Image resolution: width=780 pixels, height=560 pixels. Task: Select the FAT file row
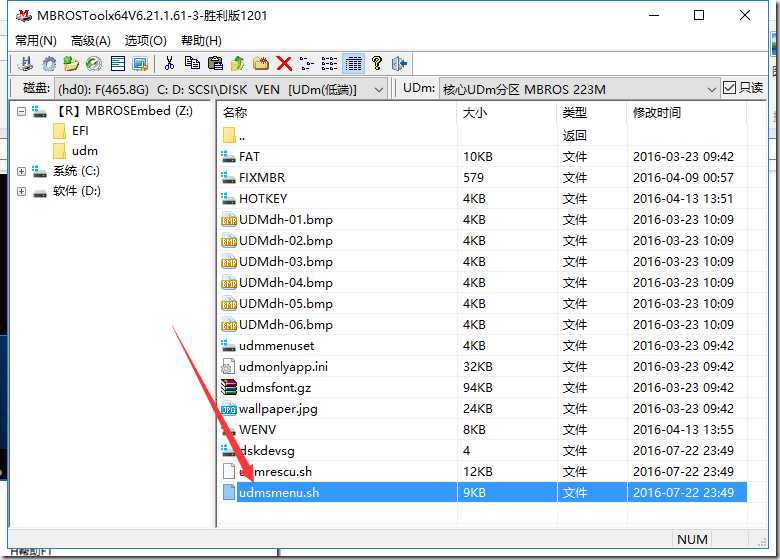[x=483, y=157]
